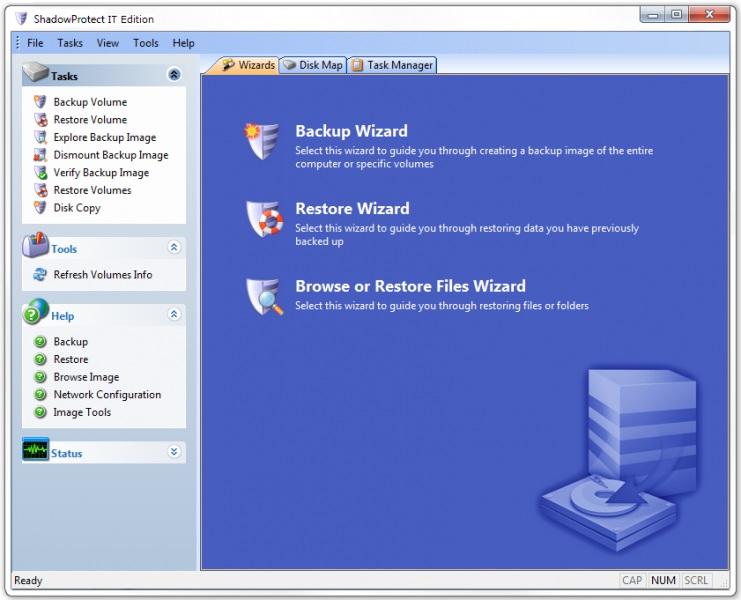This screenshot has width=741, height=600.
Task: Launch the Browse or Restore Files Wizard link
Action: [x=410, y=286]
